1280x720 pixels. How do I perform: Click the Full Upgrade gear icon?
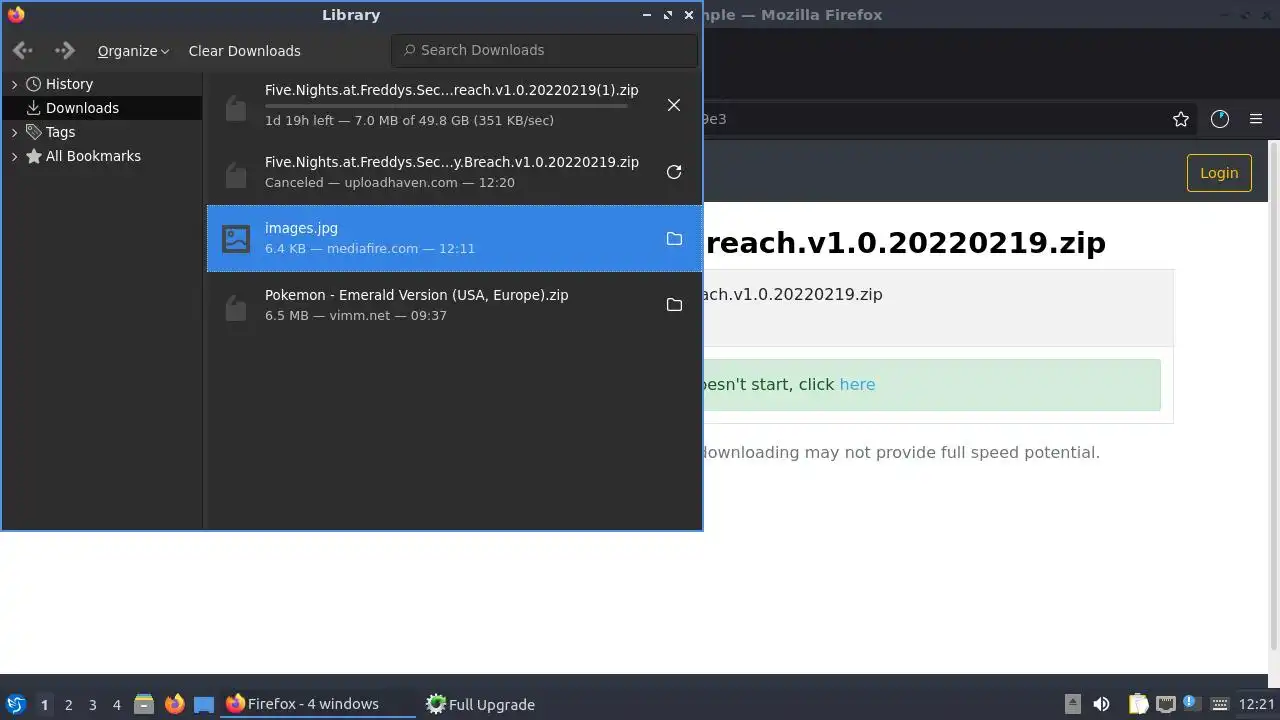436,704
